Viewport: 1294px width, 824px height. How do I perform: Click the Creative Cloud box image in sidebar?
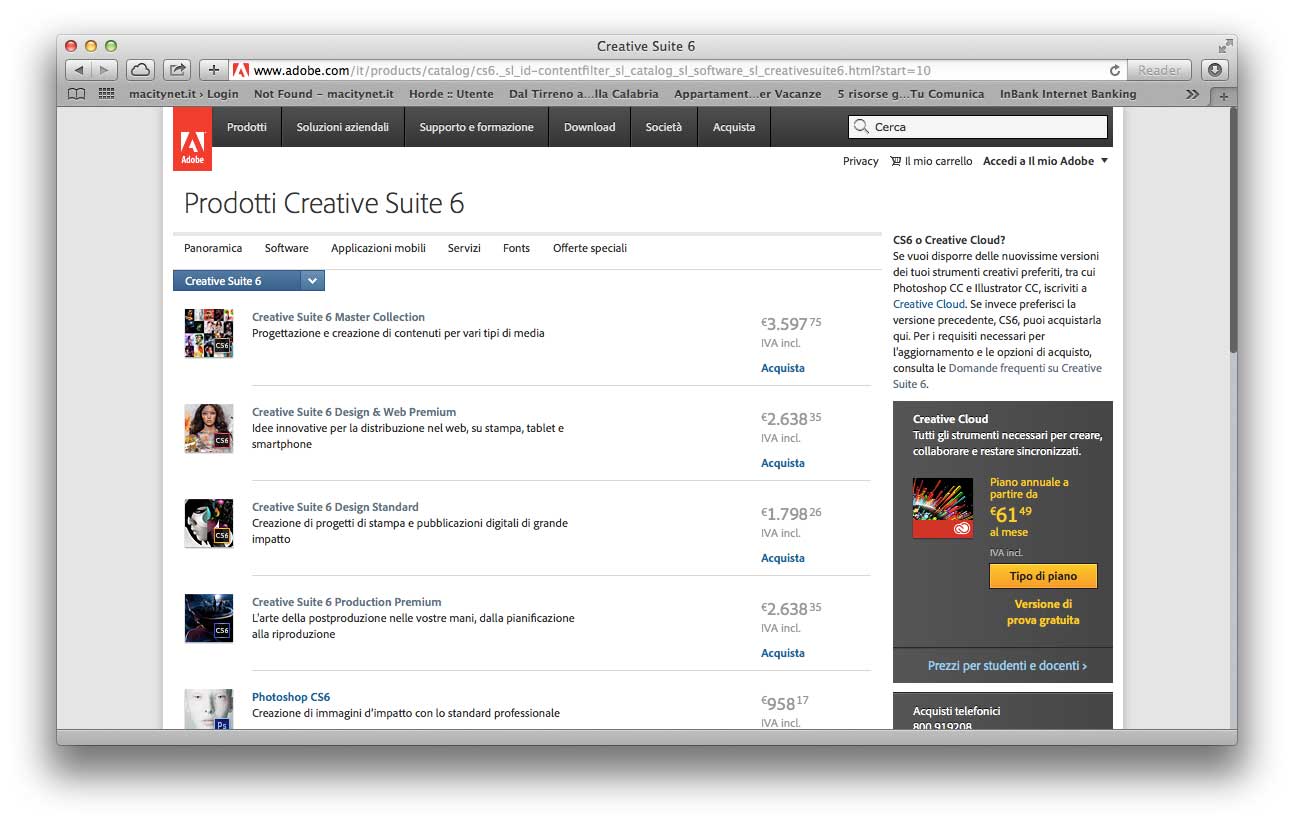click(943, 508)
